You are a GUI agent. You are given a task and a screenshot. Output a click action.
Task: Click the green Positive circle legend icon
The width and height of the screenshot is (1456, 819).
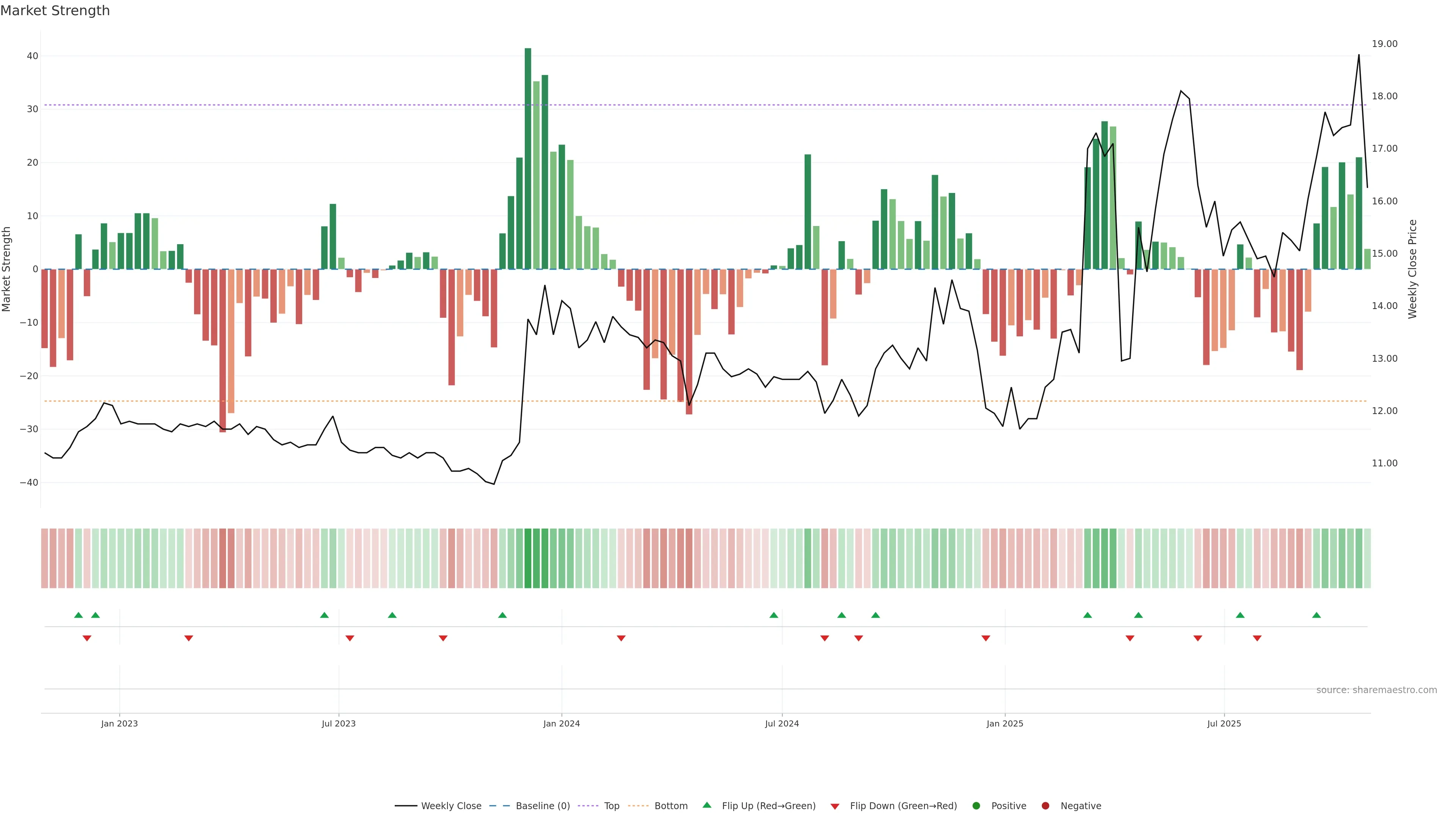976,806
